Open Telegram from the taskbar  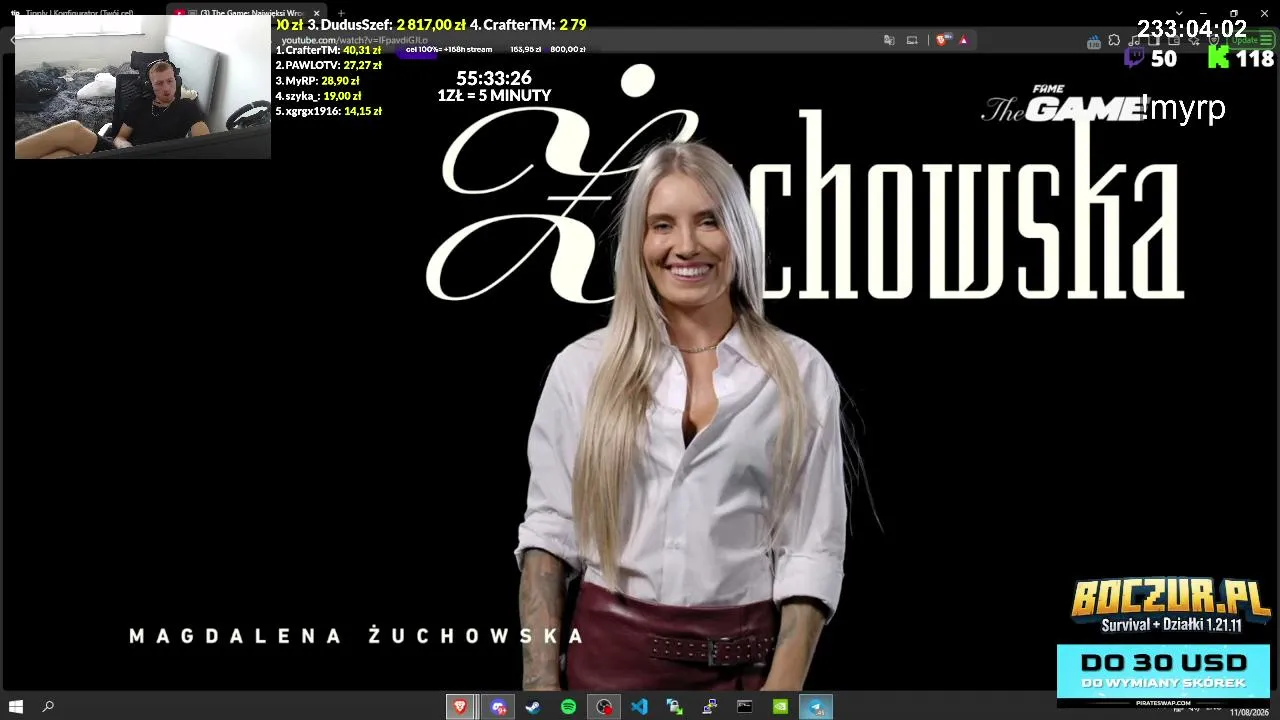click(x=816, y=707)
